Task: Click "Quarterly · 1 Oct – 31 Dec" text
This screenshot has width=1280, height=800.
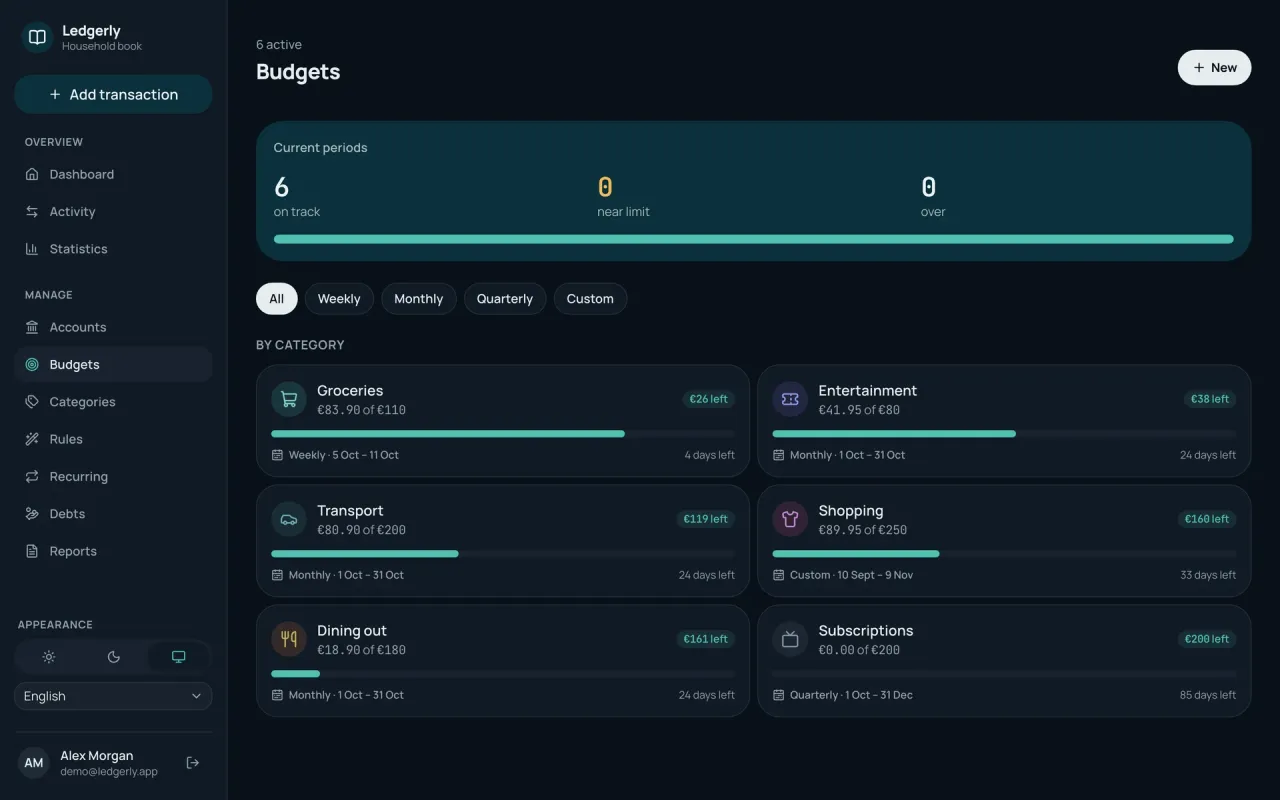Action: (x=851, y=695)
